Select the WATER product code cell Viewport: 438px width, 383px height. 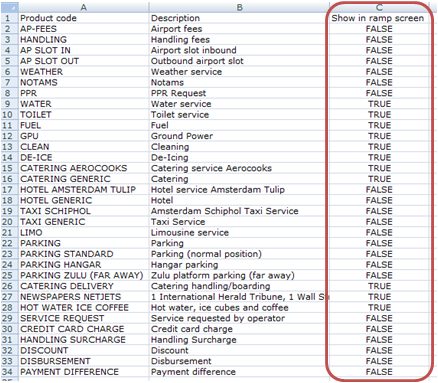point(84,104)
